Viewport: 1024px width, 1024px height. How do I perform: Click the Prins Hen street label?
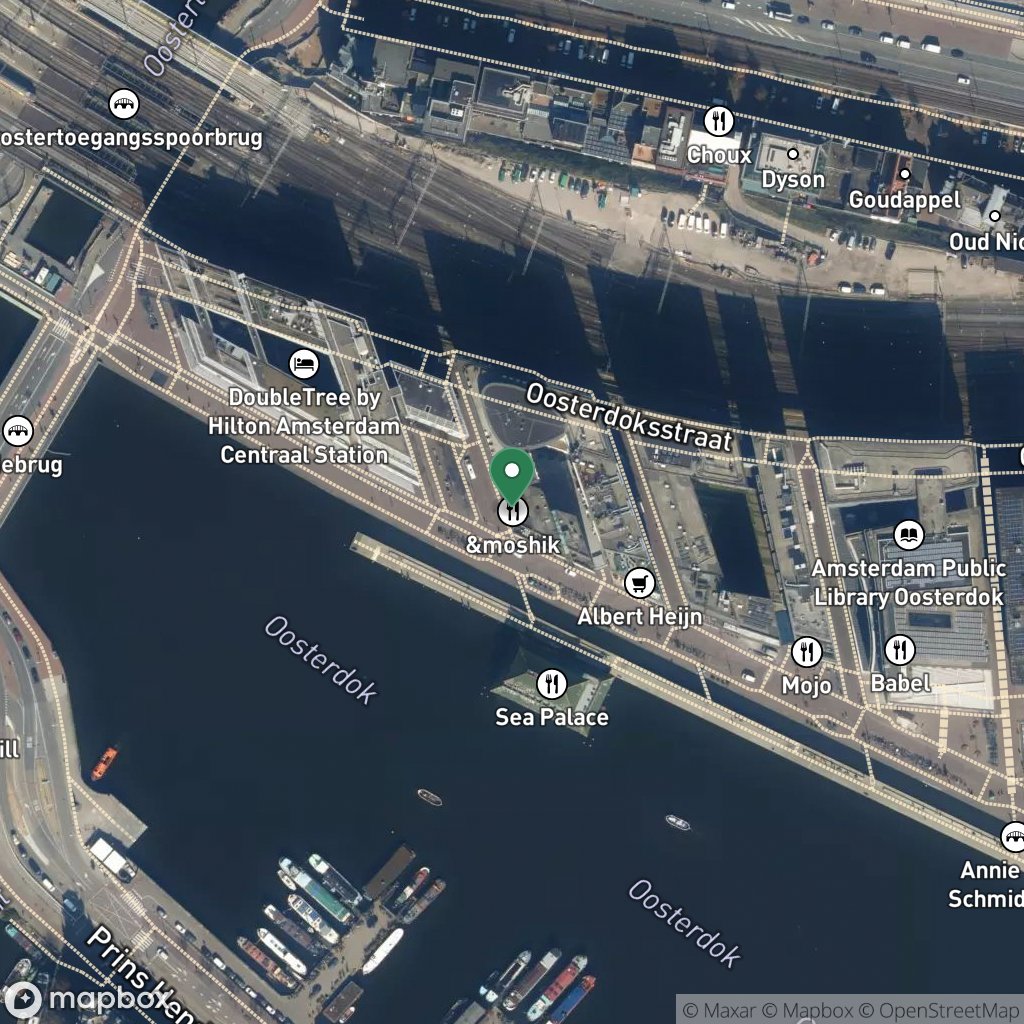pyautogui.click(x=140, y=973)
